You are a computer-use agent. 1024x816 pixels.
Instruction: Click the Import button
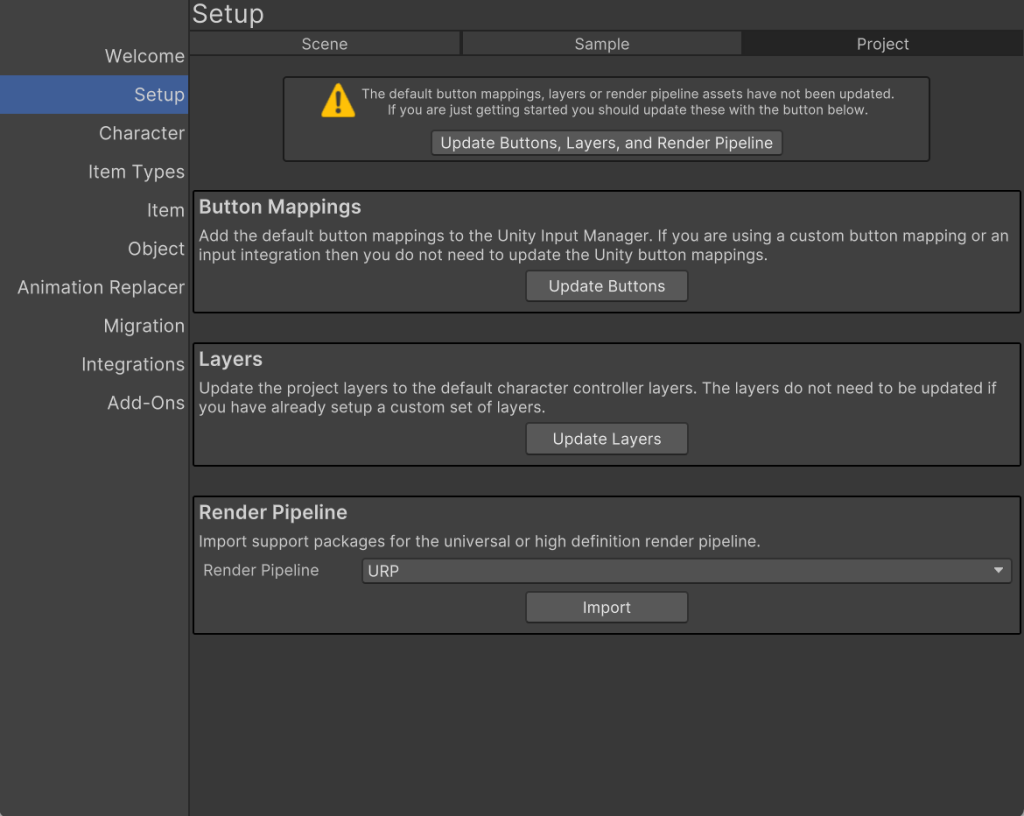(606, 607)
